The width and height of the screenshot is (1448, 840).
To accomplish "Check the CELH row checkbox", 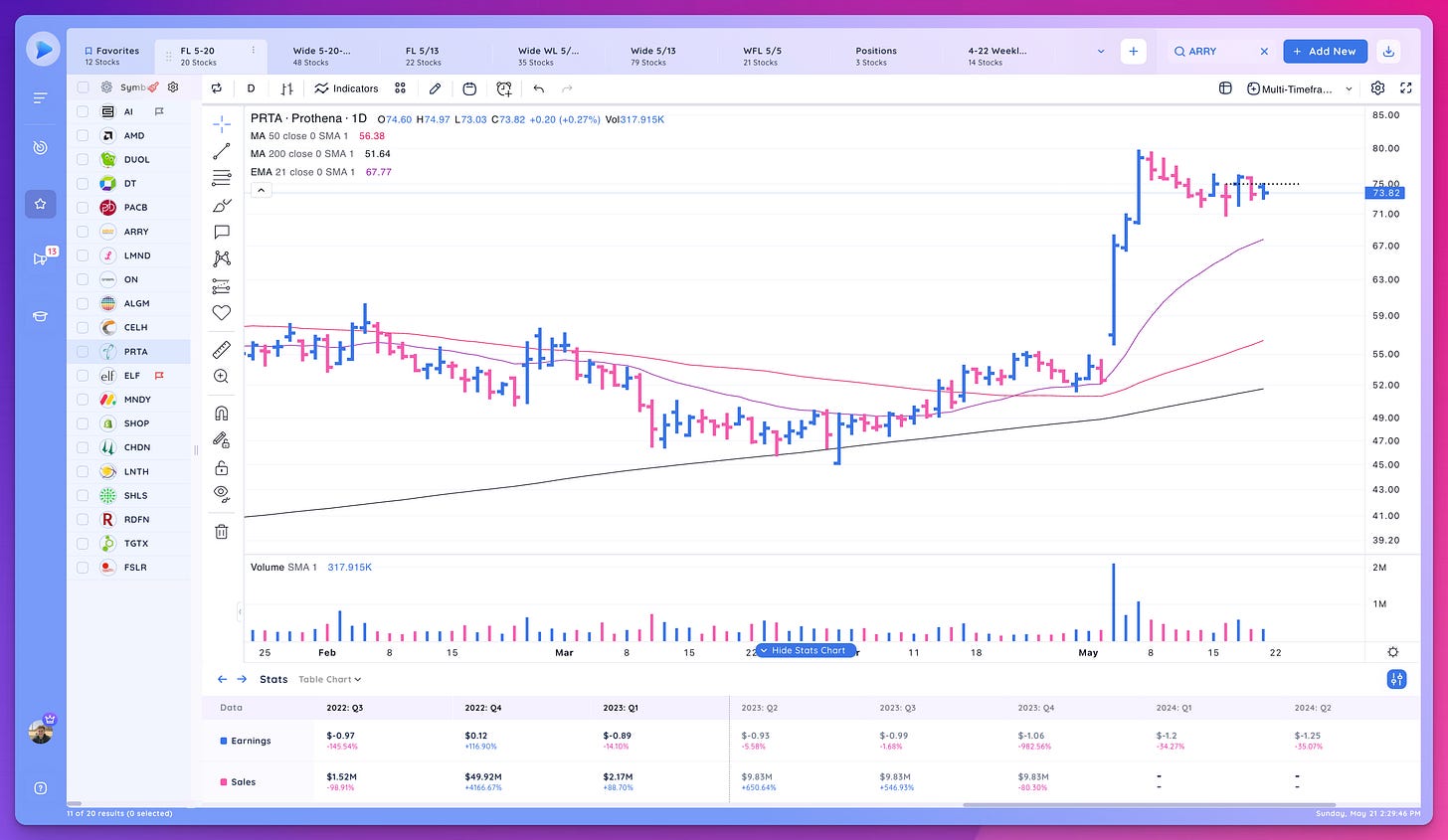I will pyautogui.click(x=83, y=327).
